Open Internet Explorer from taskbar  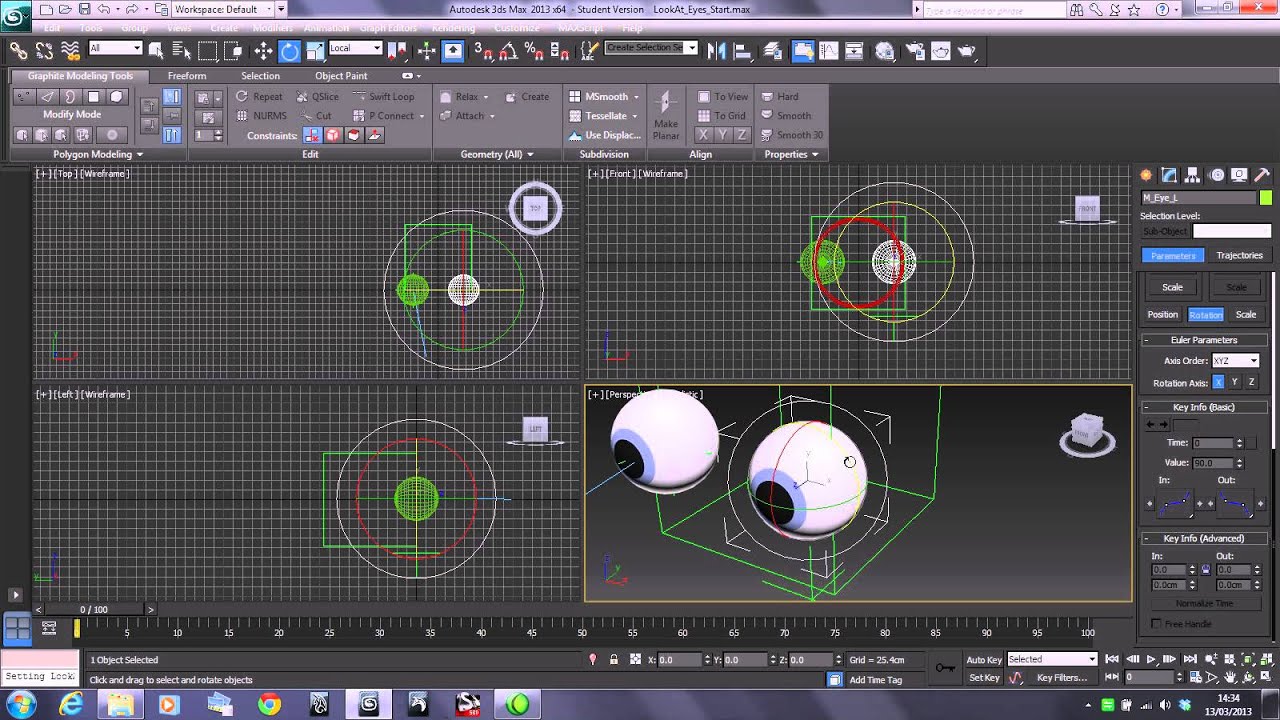pyautogui.click(x=71, y=705)
